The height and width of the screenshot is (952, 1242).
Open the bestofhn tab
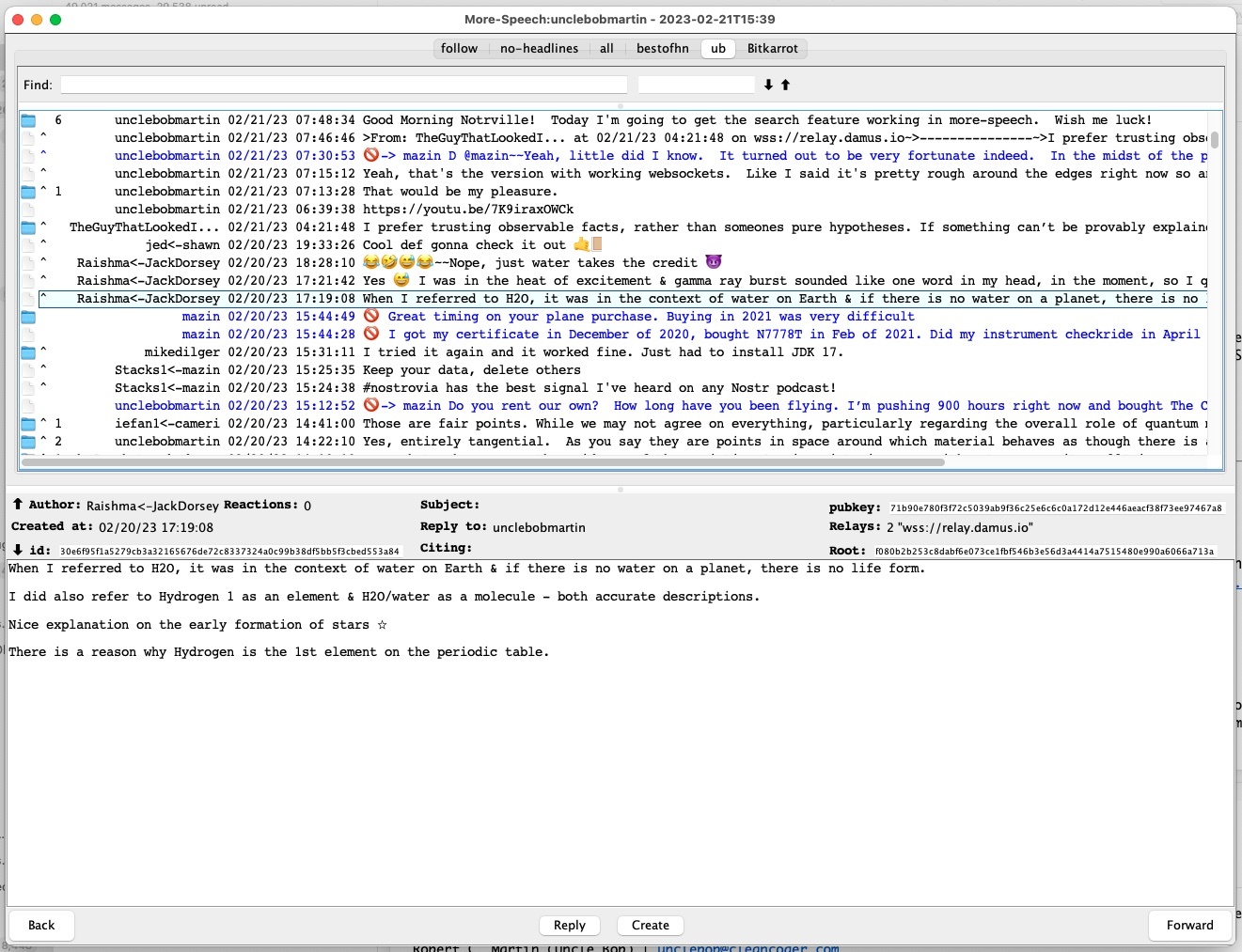[662, 49]
